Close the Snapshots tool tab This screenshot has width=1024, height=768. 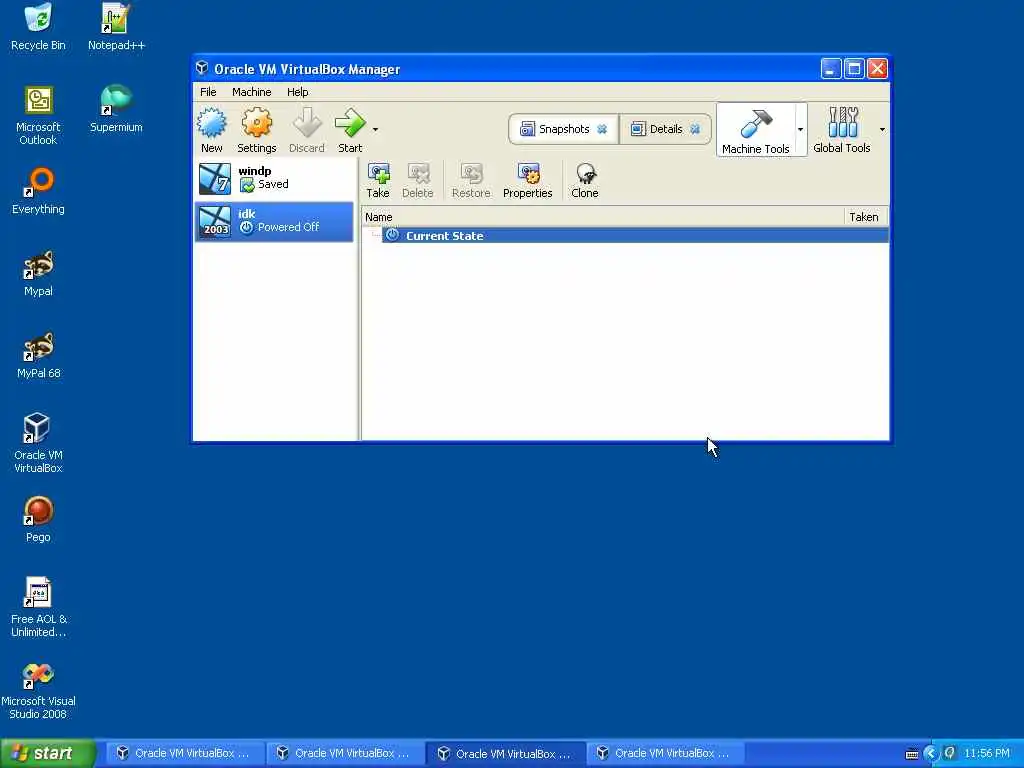coord(602,129)
